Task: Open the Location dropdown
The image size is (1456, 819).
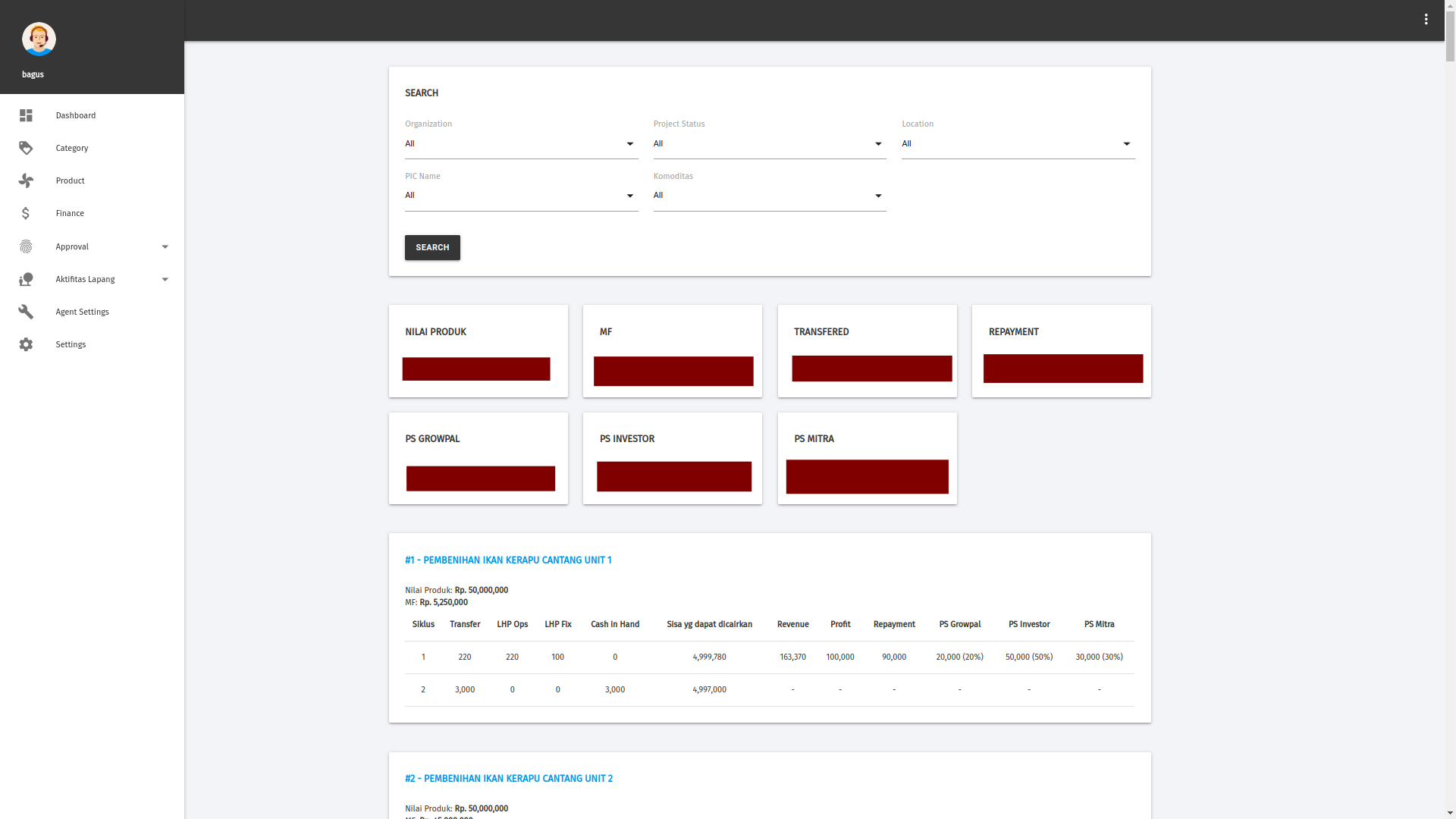Action: click(1018, 144)
